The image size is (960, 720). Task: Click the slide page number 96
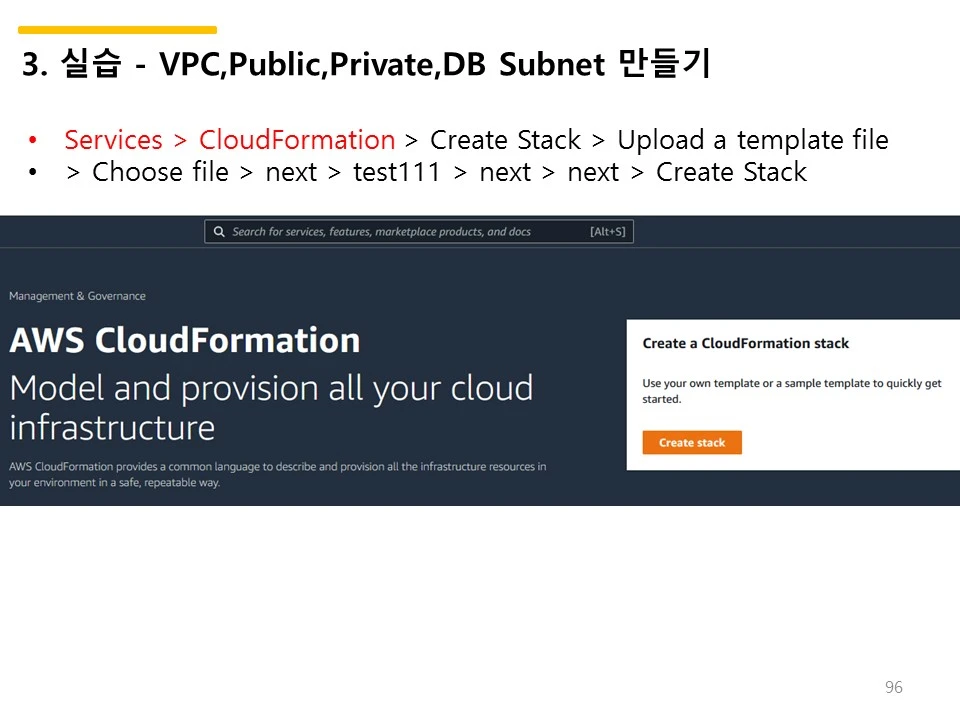pyautogui.click(x=893, y=687)
